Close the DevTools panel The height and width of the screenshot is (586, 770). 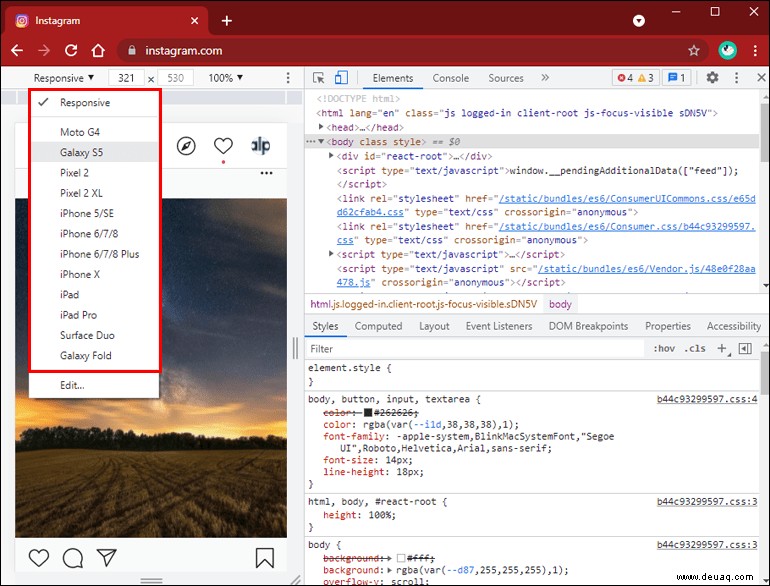(761, 78)
